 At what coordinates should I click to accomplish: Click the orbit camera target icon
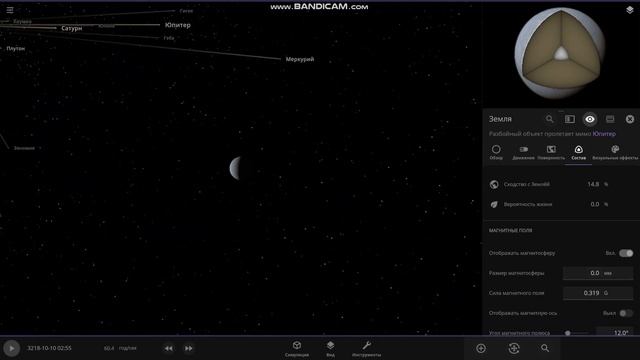[x=513, y=348]
